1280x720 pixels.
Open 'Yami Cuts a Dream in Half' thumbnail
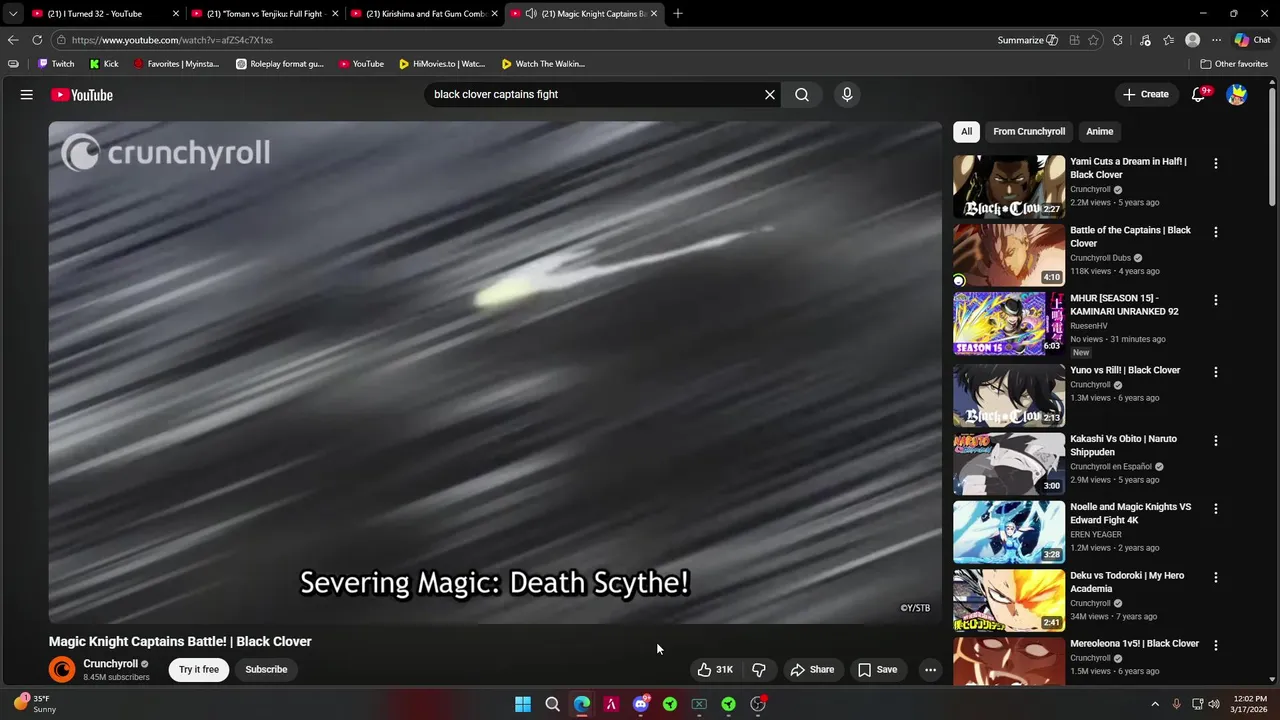[x=1009, y=186]
